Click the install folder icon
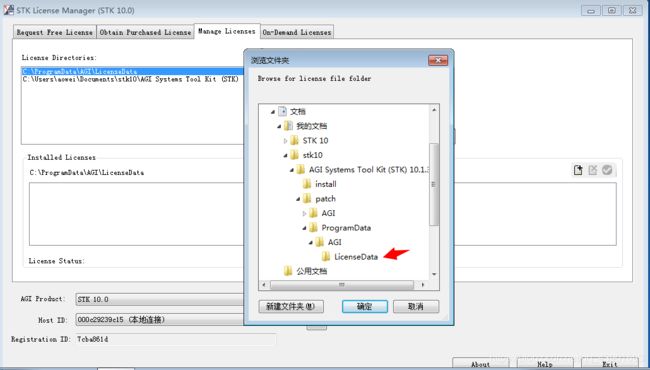 tap(307, 184)
